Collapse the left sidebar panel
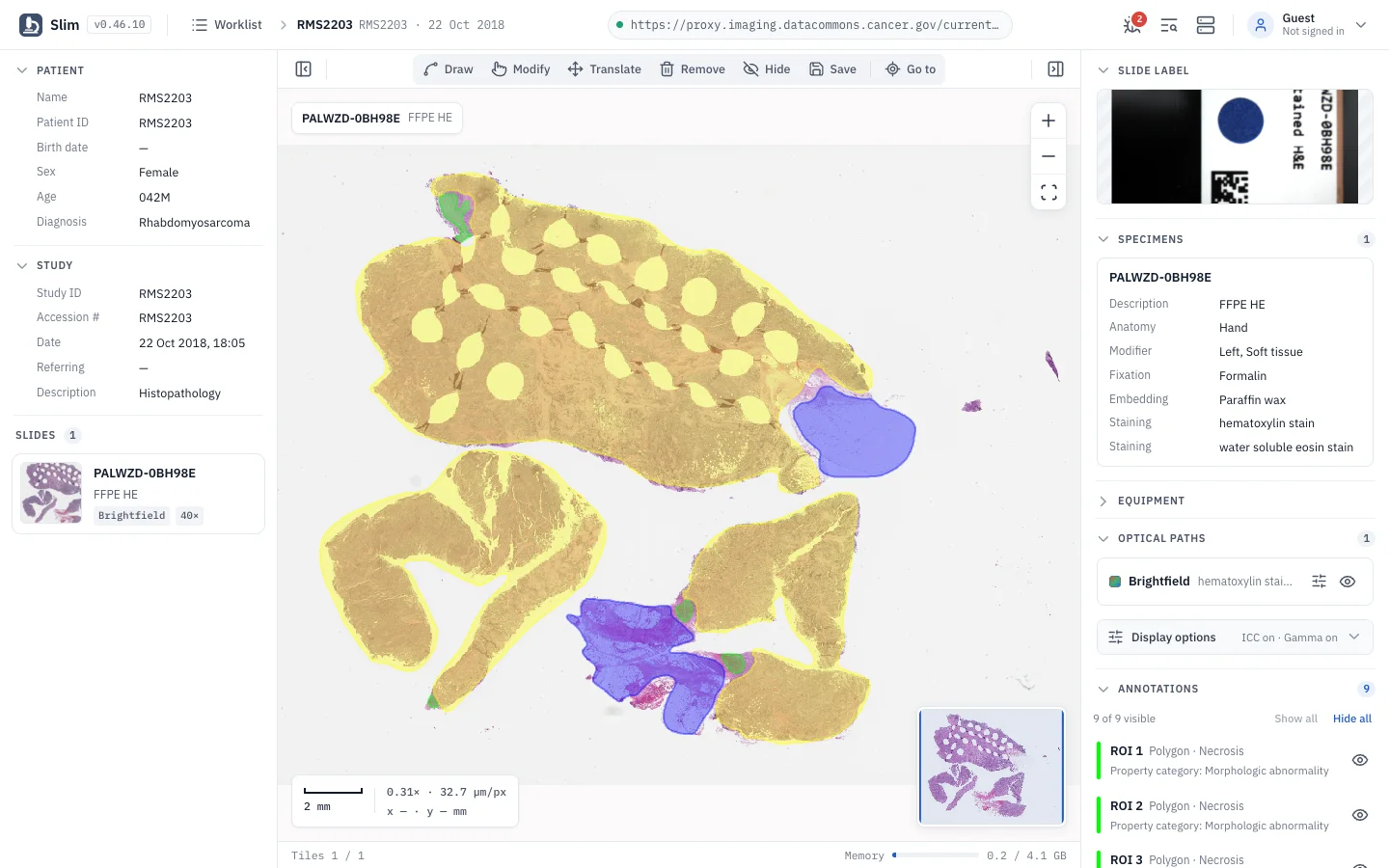 (304, 69)
